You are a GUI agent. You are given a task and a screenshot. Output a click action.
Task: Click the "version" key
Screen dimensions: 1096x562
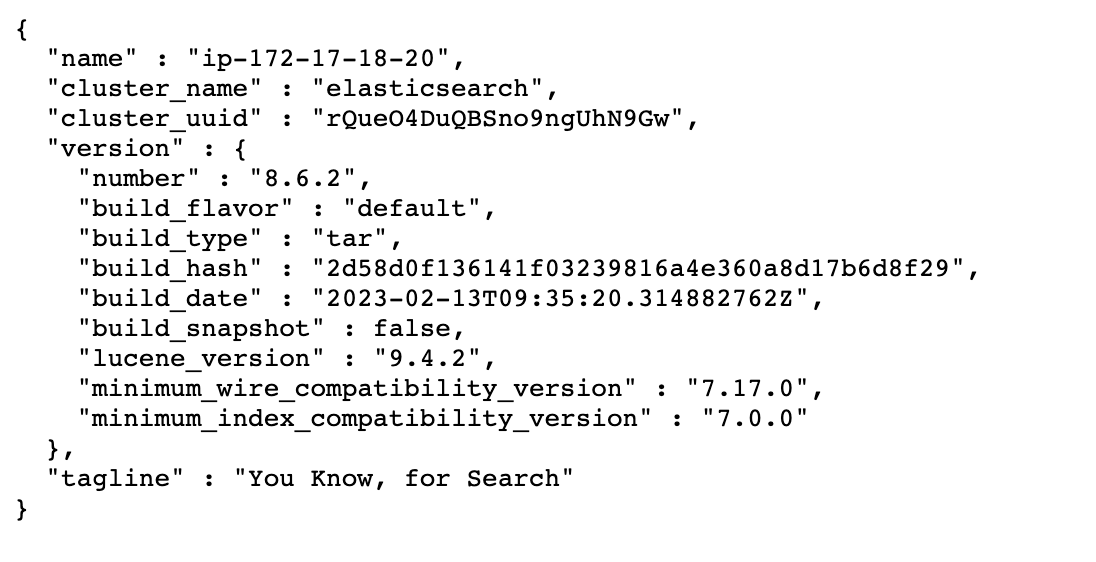tap(110, 148)
